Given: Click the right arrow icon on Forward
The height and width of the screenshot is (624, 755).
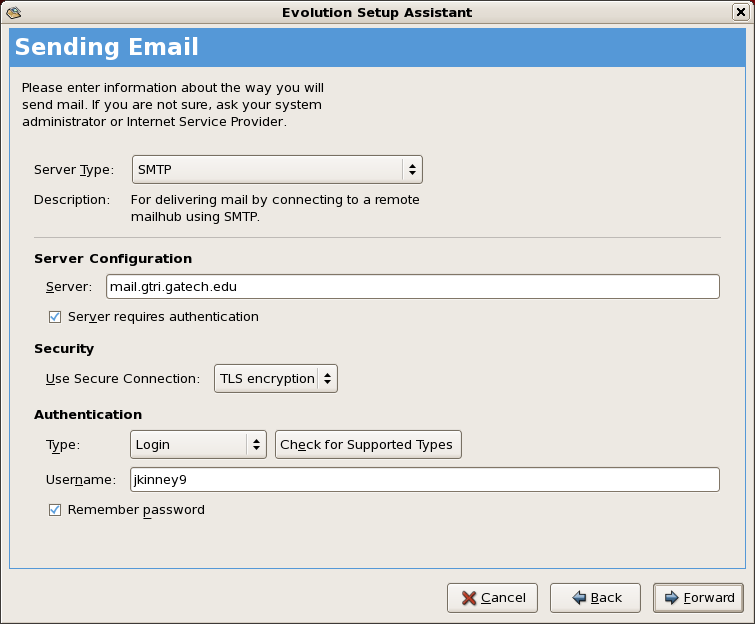Looking at the screenshot, I should tap(671, 598).
